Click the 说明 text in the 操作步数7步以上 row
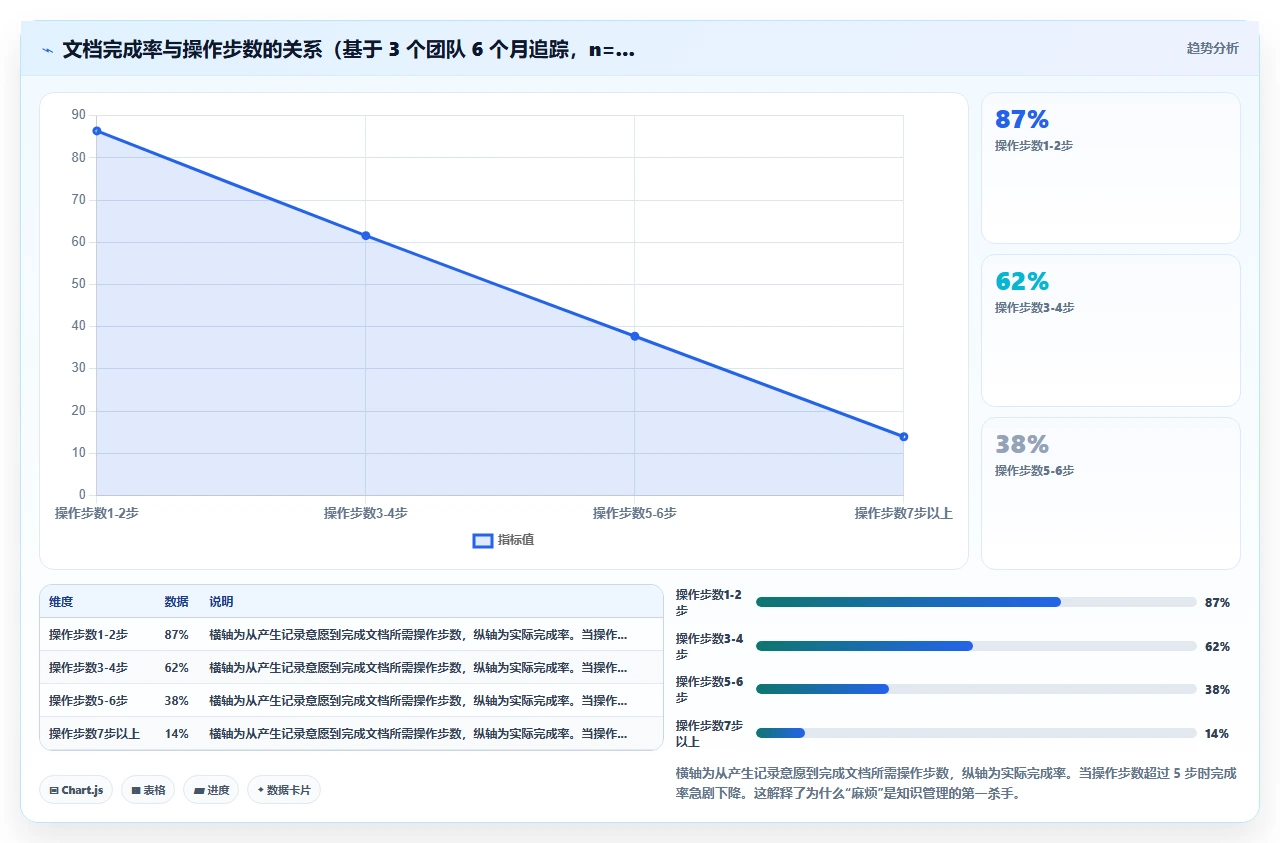 pyautogui.click(x=418, y=734)
